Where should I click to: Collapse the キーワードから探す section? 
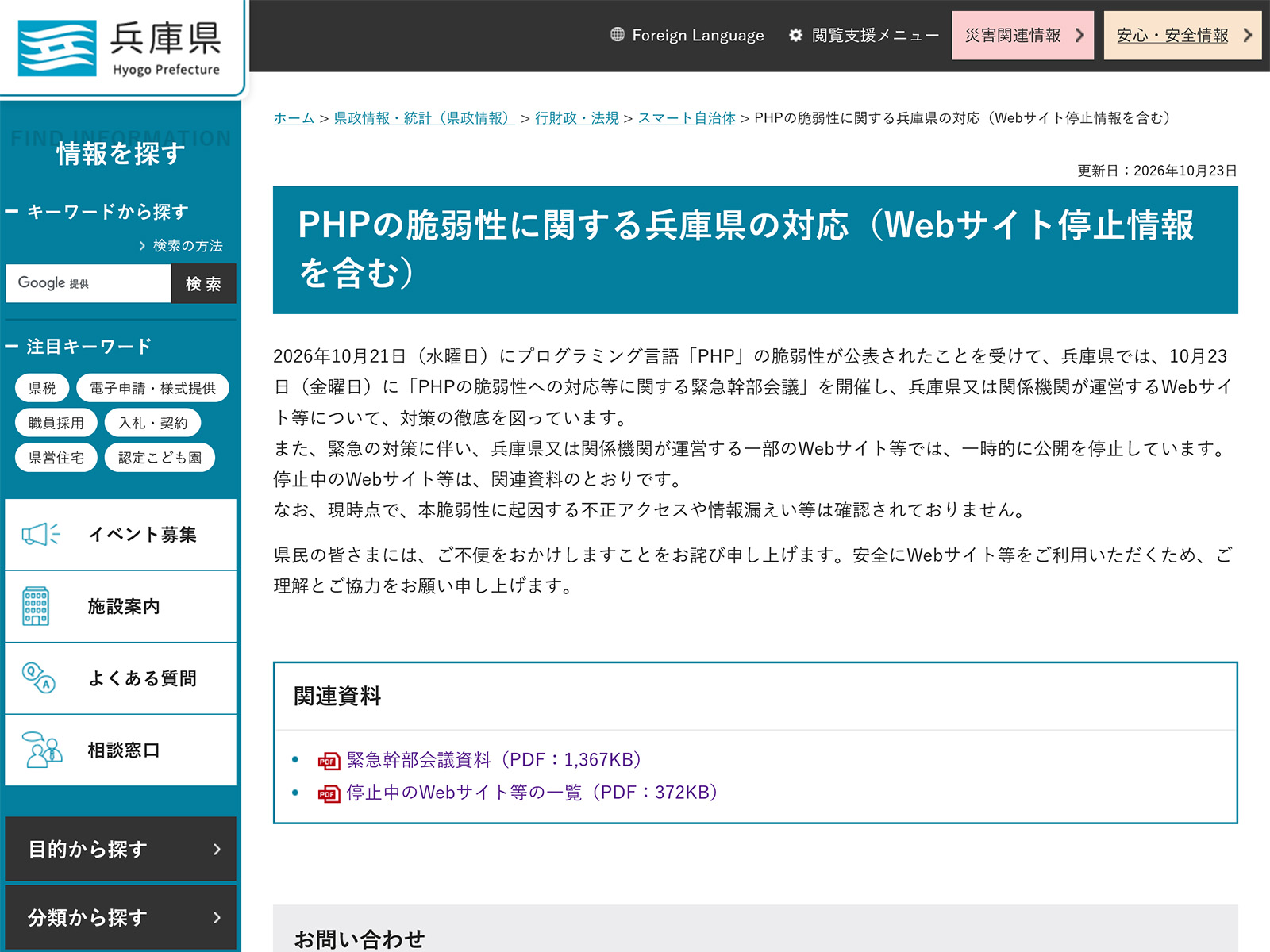pos(97,212)
